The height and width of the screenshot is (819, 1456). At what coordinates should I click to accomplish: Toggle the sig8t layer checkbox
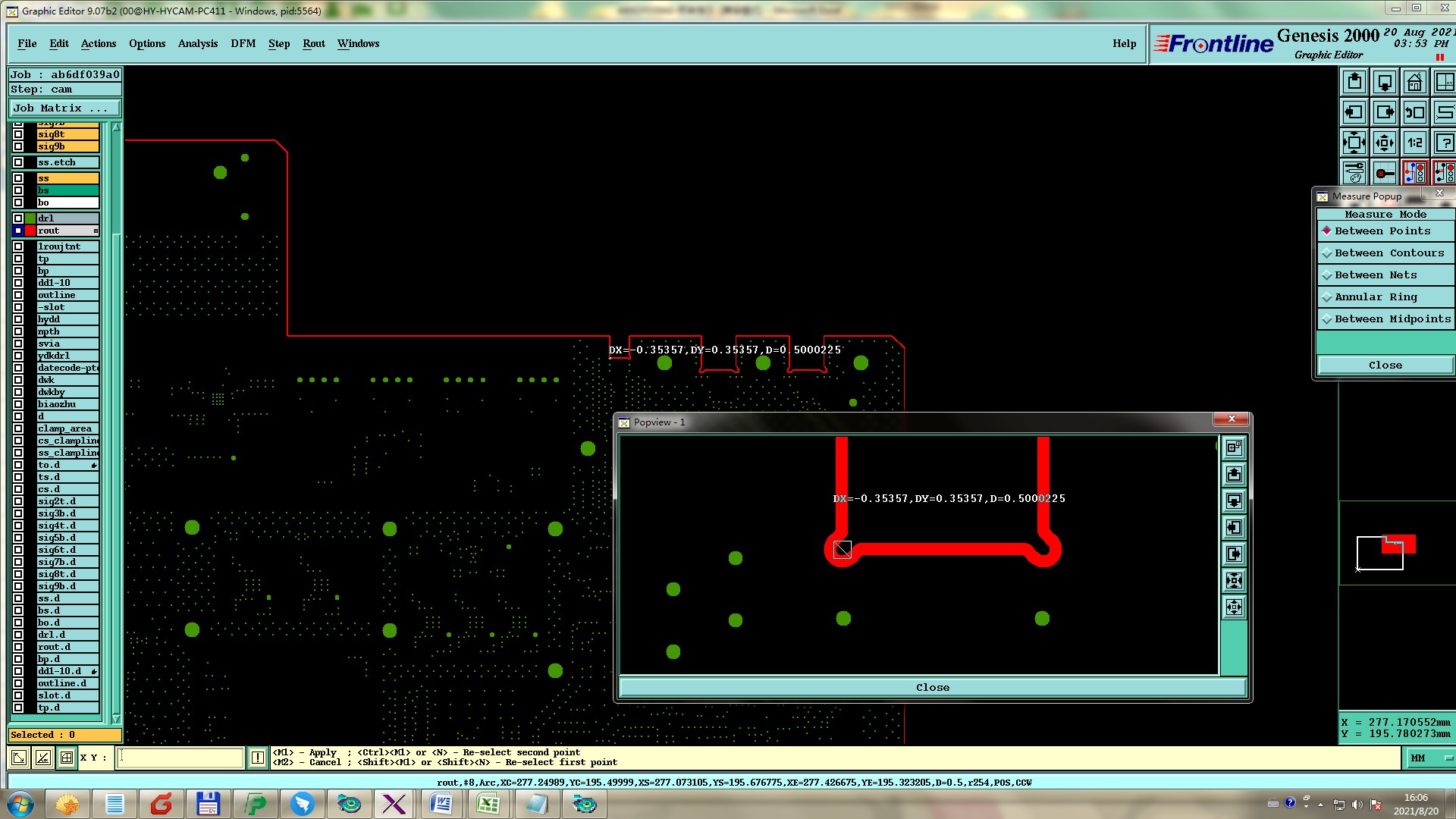click(x=18, y=134)
